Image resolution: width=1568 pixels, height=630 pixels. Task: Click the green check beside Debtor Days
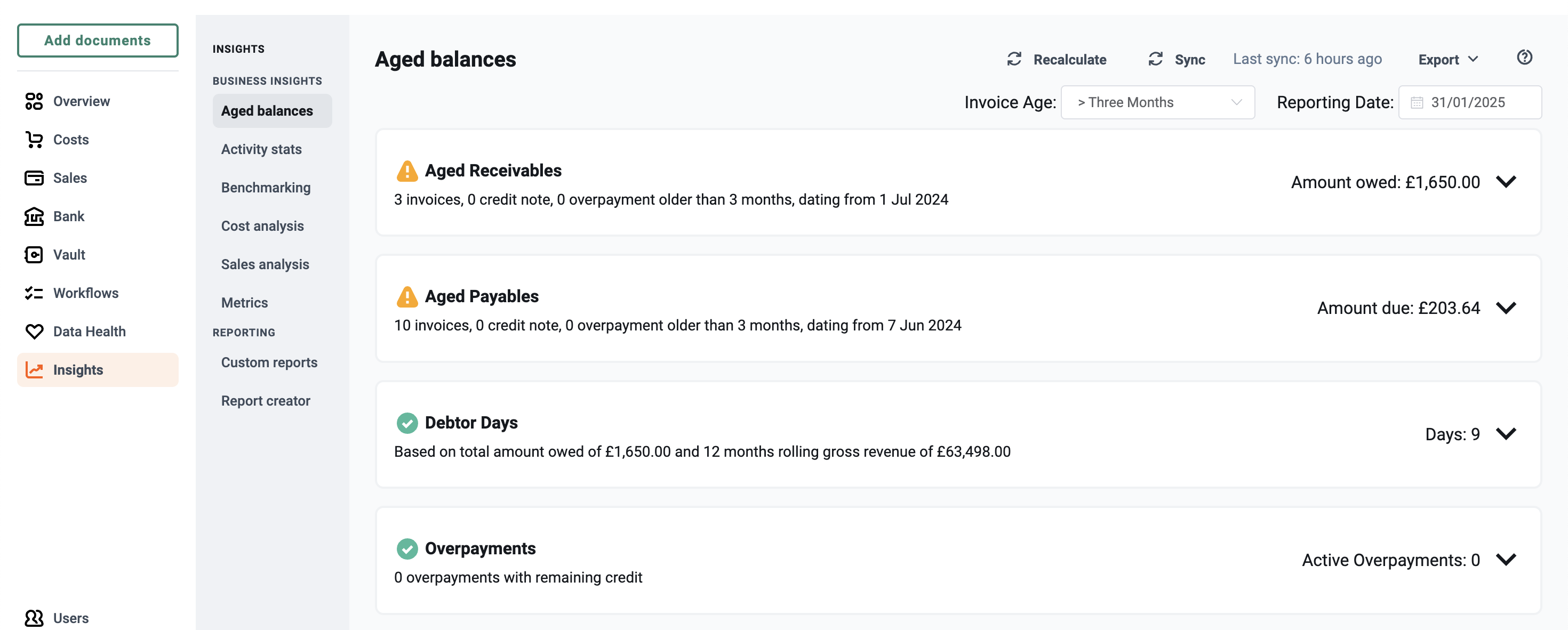(406, 423)
